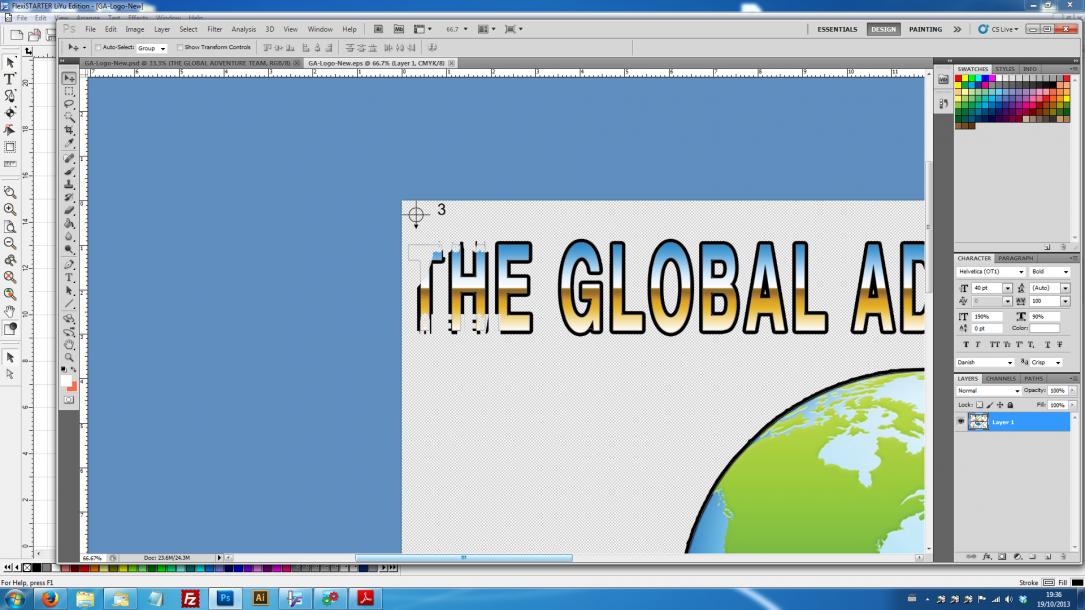Toggle Faux Italic in Character panel
This screenshot has width=1085, height=610.
pyautogui.click(x=978, y=344)
